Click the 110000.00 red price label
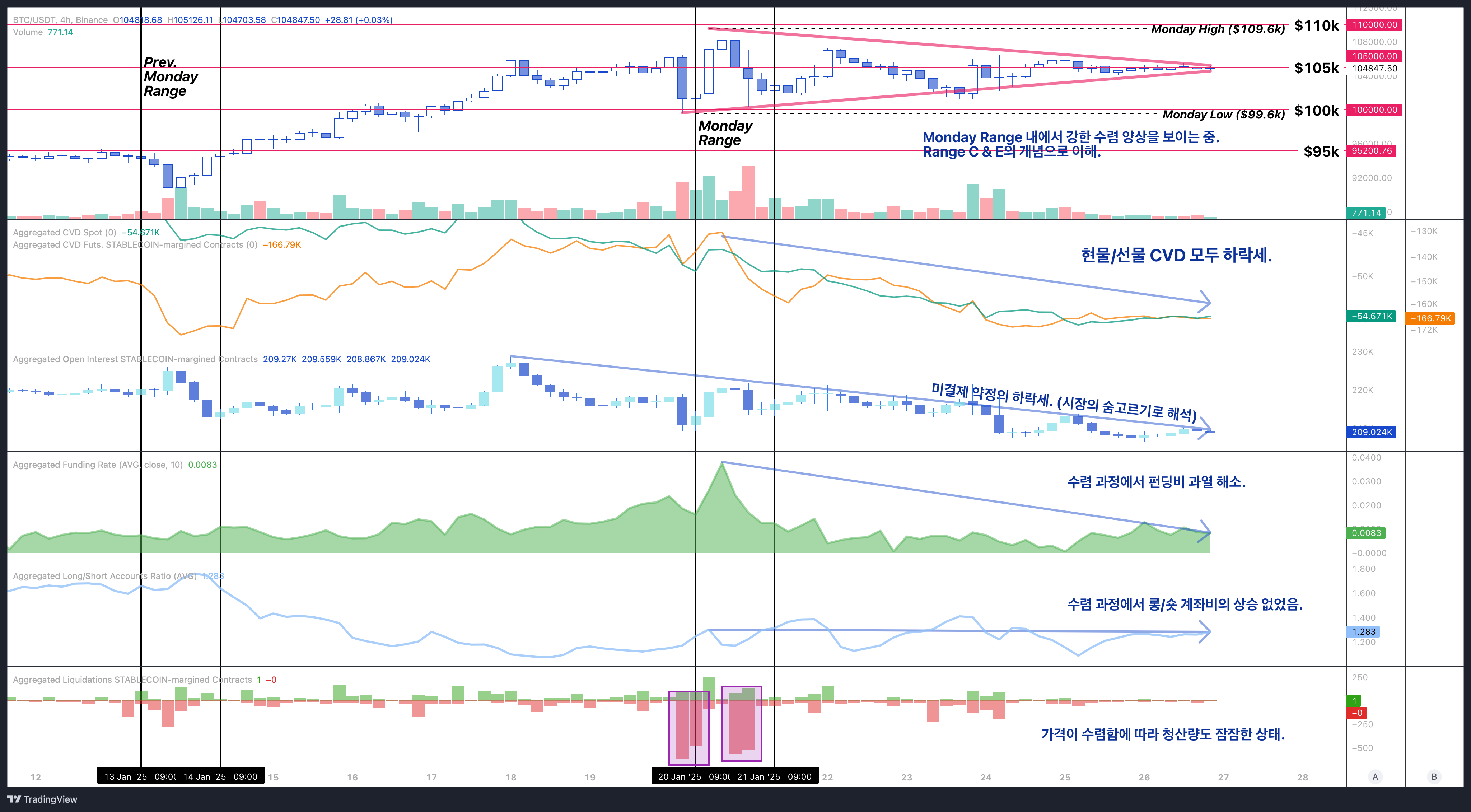 tap(1374, 24)
